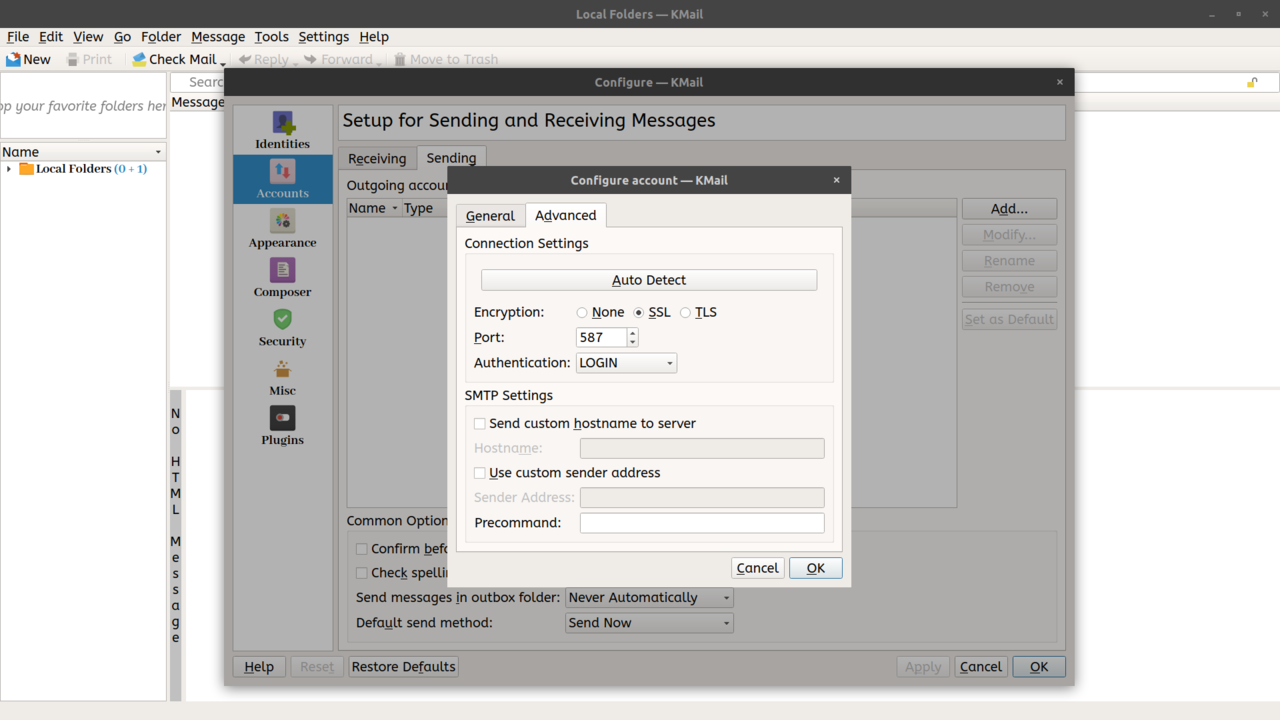Click the Restore Defaults button
The width and height of the screenshot is (1280, 720).
click(404, 667)
